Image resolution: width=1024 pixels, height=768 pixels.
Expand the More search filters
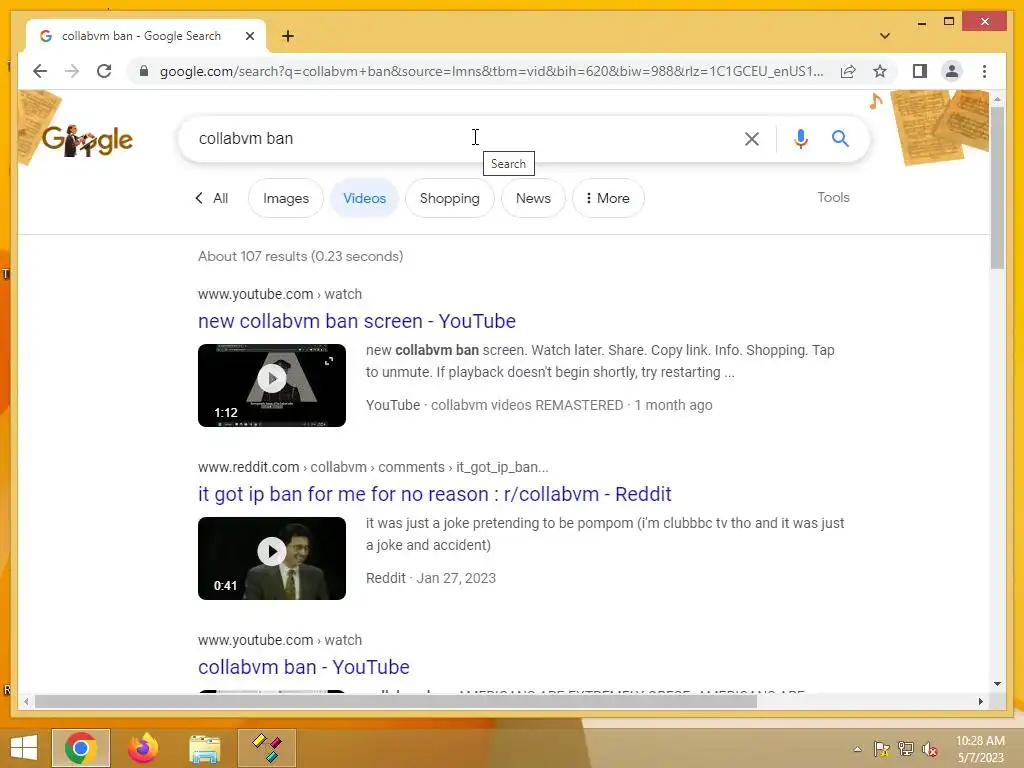click(608, 198)
